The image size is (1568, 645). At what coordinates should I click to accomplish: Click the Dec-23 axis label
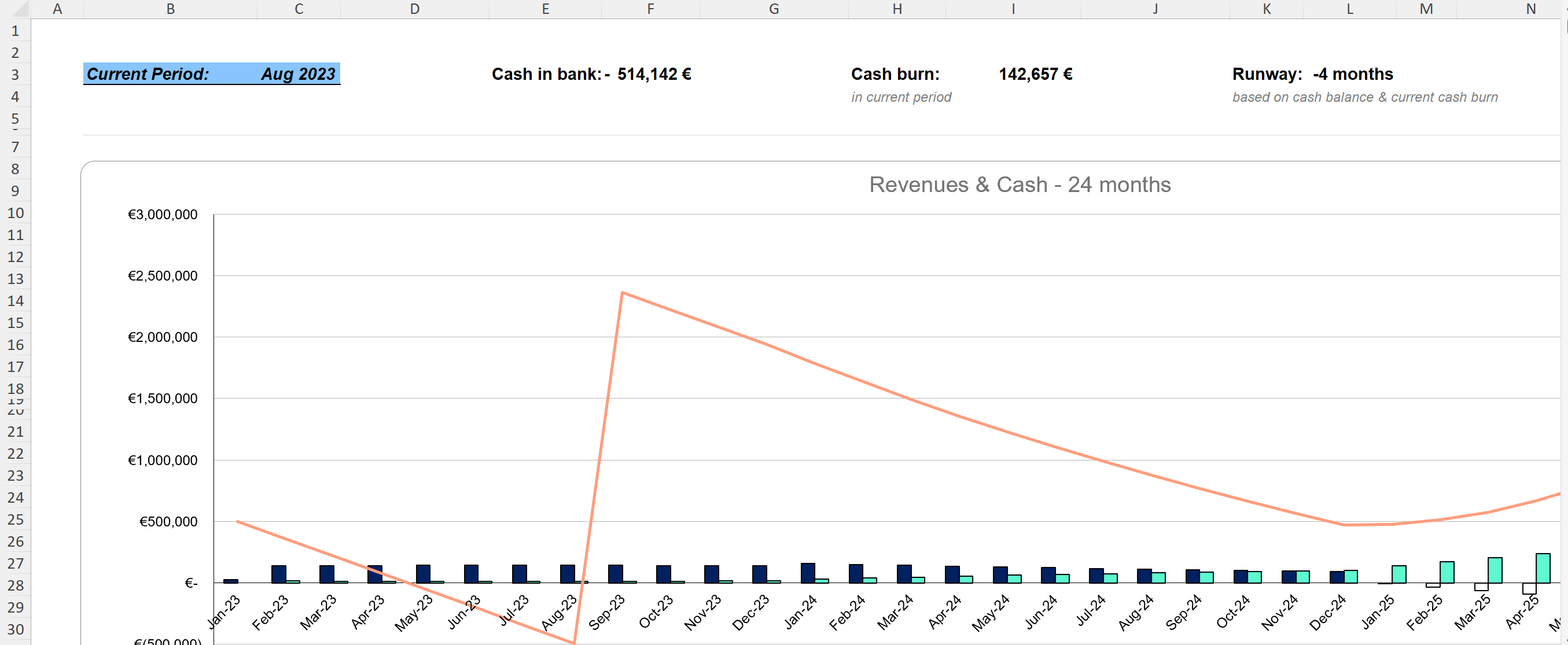click(x=750, y=611)
